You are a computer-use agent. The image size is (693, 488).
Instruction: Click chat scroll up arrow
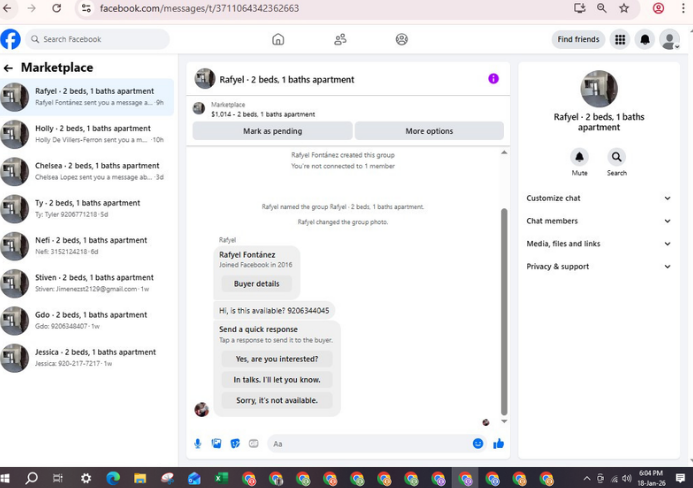(x=504, y=152)
